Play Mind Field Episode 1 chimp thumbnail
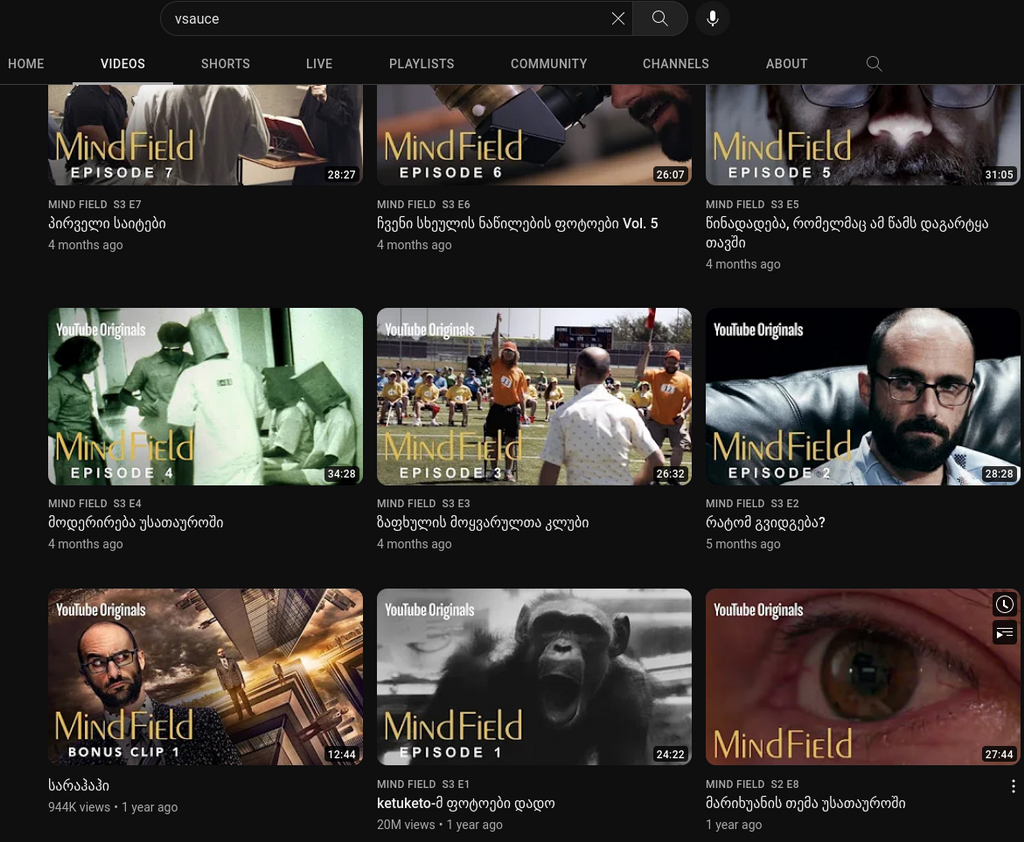 534,677
